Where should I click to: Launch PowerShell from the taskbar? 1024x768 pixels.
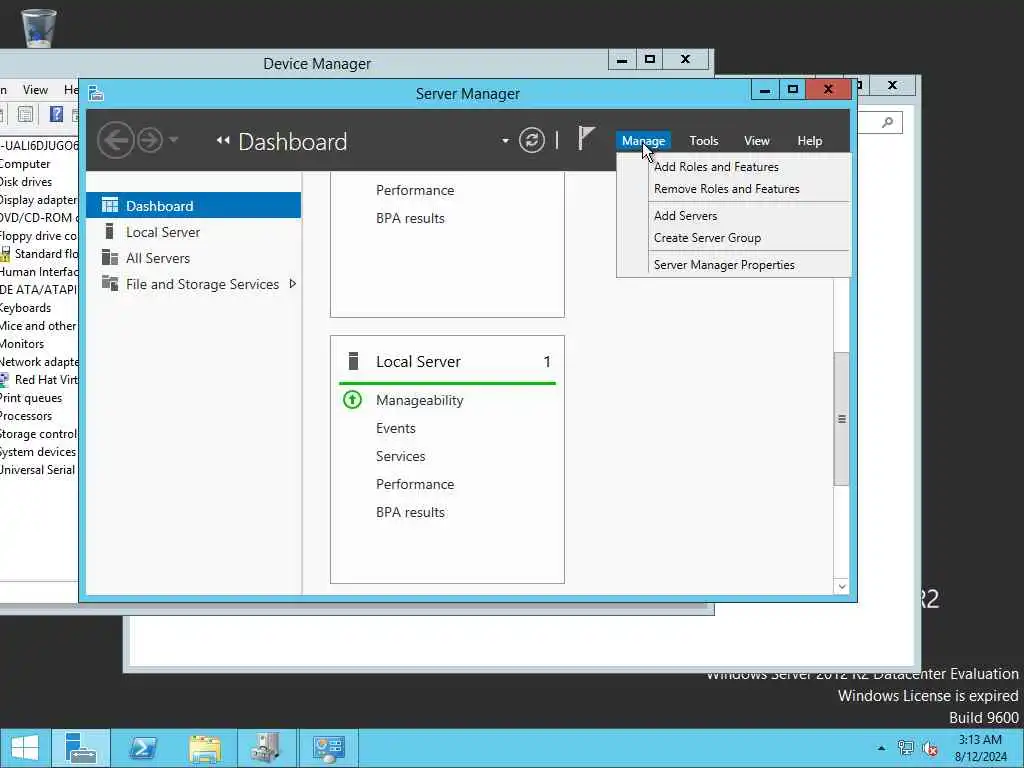point(143,748)
